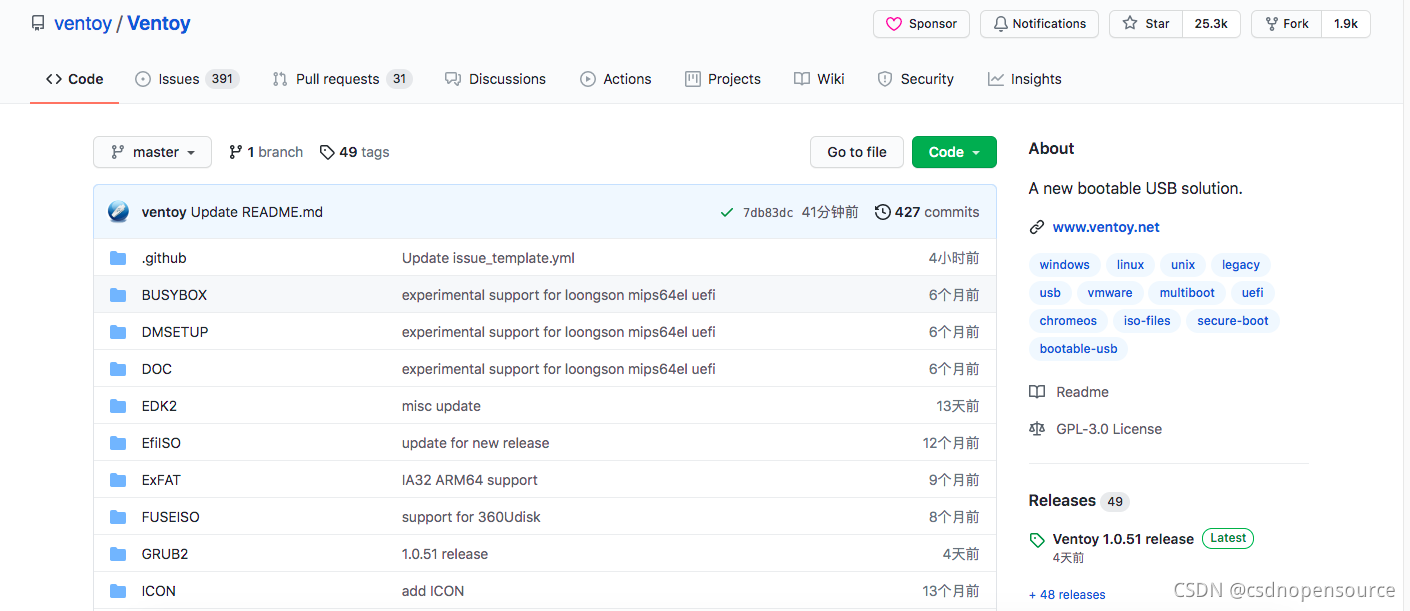
Task: Open the GPL-3.0 License link
Action: 1109,429
